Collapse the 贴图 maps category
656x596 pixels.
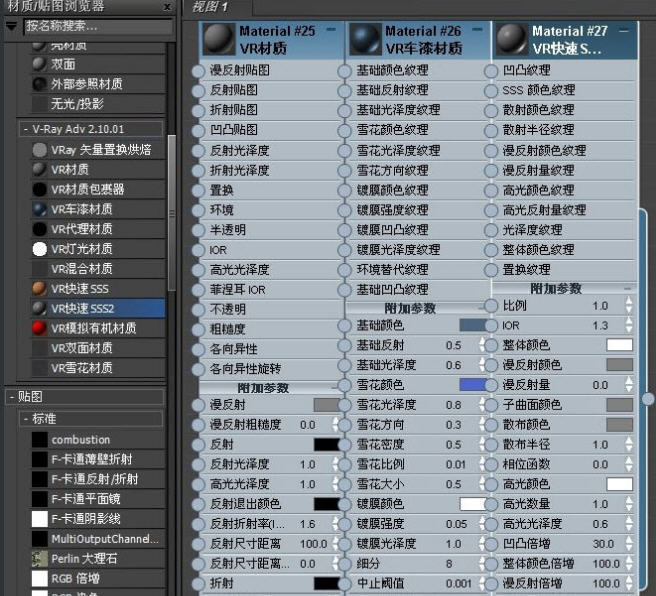pyautogui.click(x=10, y=397)
